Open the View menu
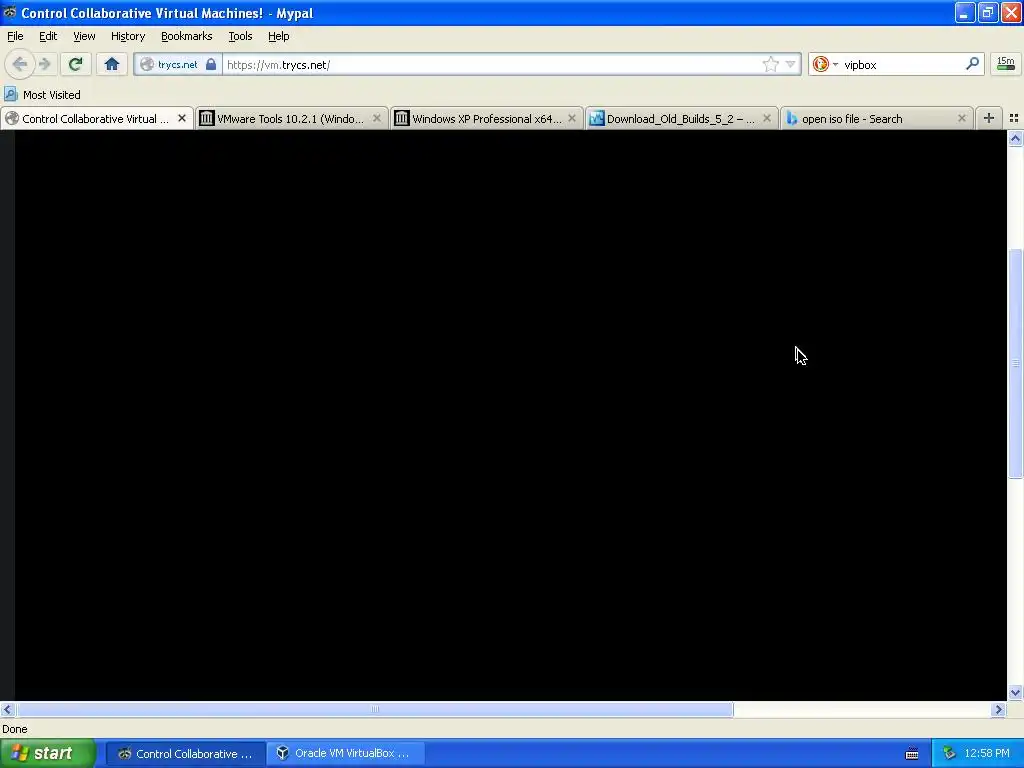This screenshot has width=1024, height=768. pos(84,36)
